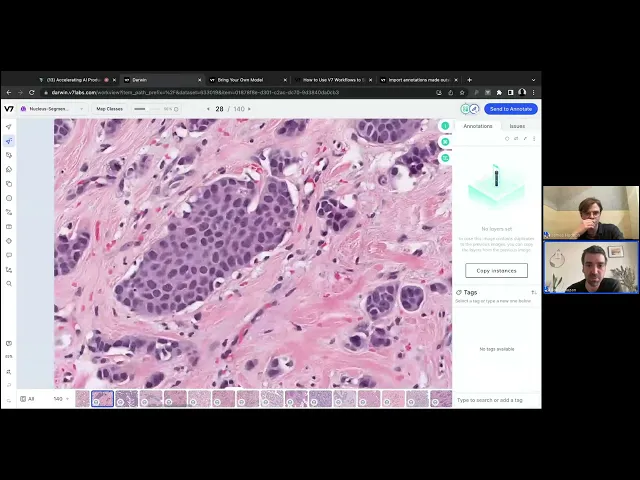The width and height of the screenshot is (640, 480).
Task: Switch to the Issues tab
Action: tap(517, 126)
